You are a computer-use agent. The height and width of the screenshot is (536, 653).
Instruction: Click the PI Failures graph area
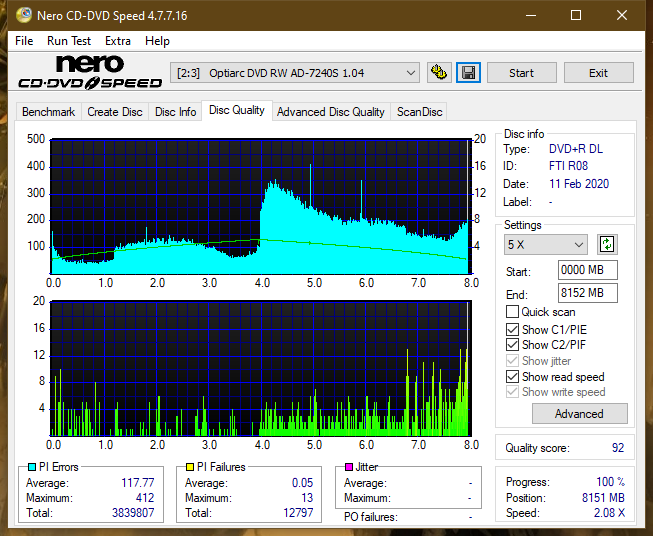pos(261,368)
